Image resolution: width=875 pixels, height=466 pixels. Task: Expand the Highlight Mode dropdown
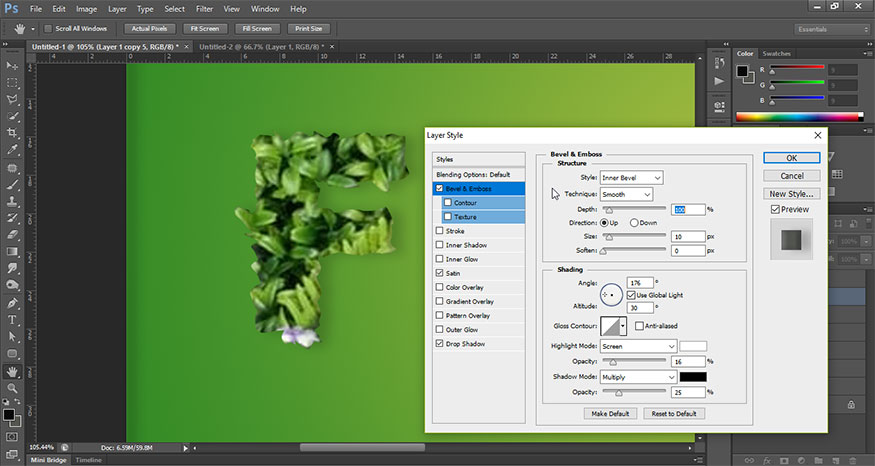pyautogui.click(x=638, y=346)
